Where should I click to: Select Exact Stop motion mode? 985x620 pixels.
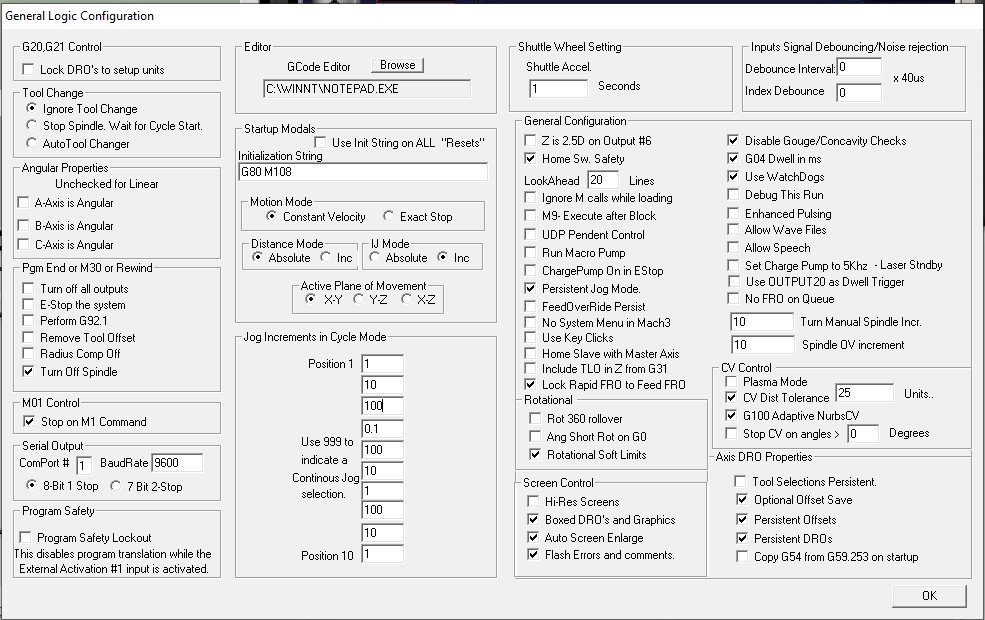[x=389, y=216]
